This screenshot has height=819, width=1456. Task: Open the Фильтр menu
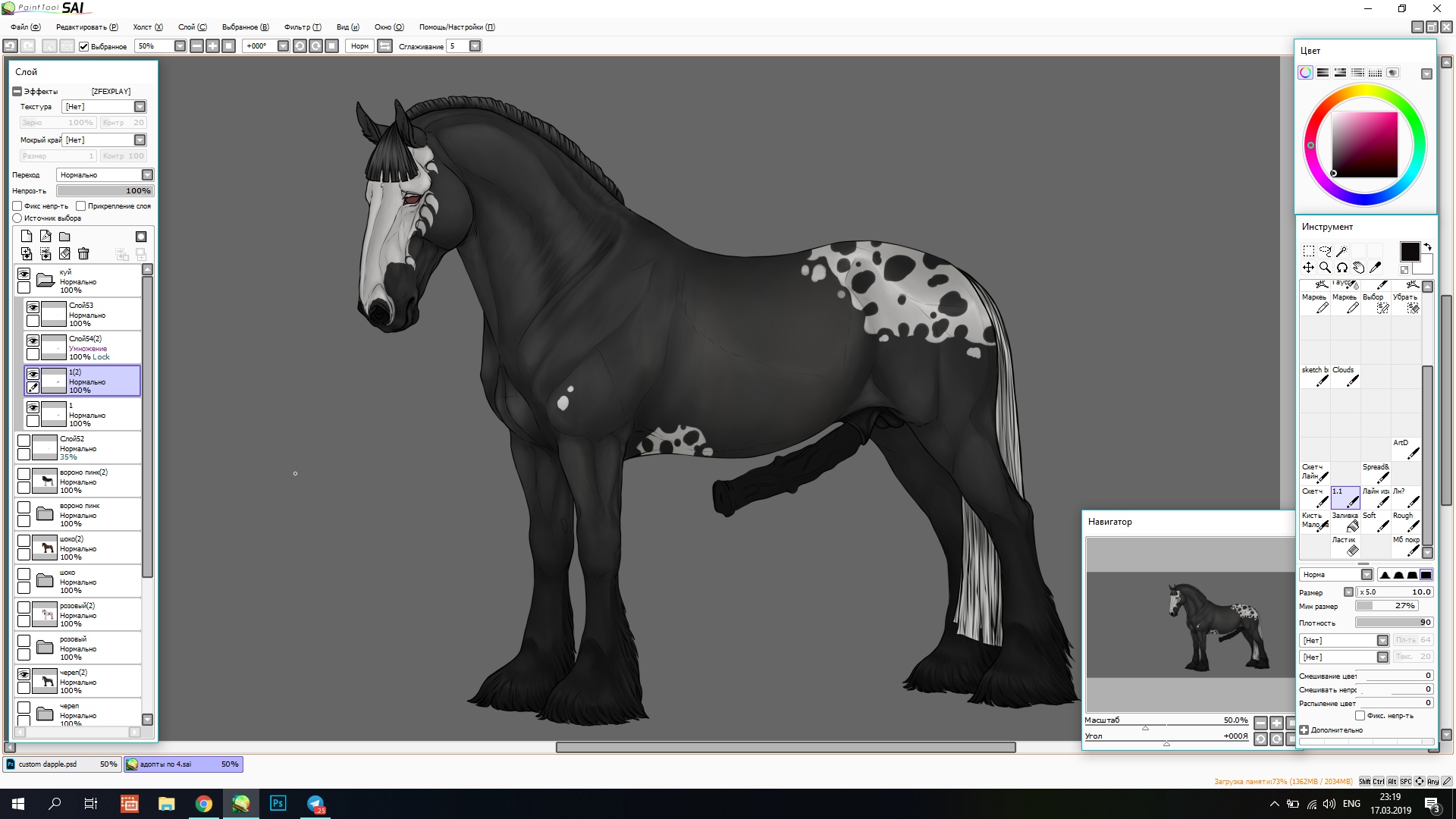[303, 27]
